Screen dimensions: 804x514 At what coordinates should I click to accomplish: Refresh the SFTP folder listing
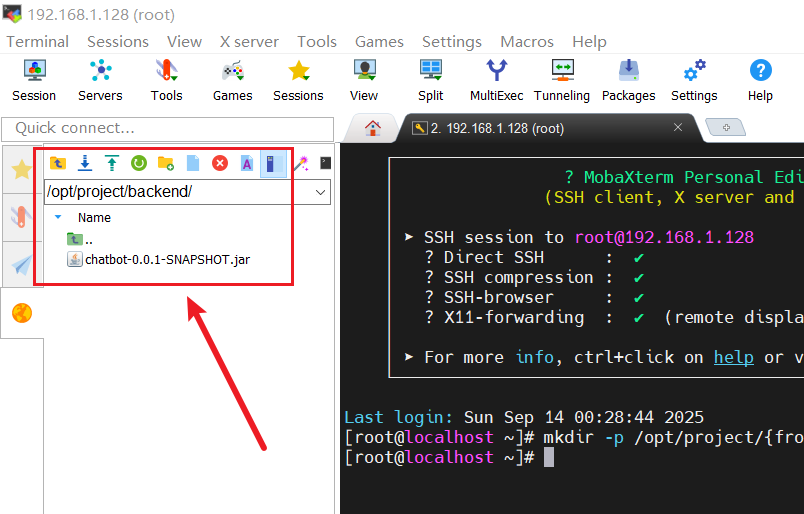[139, 163]
